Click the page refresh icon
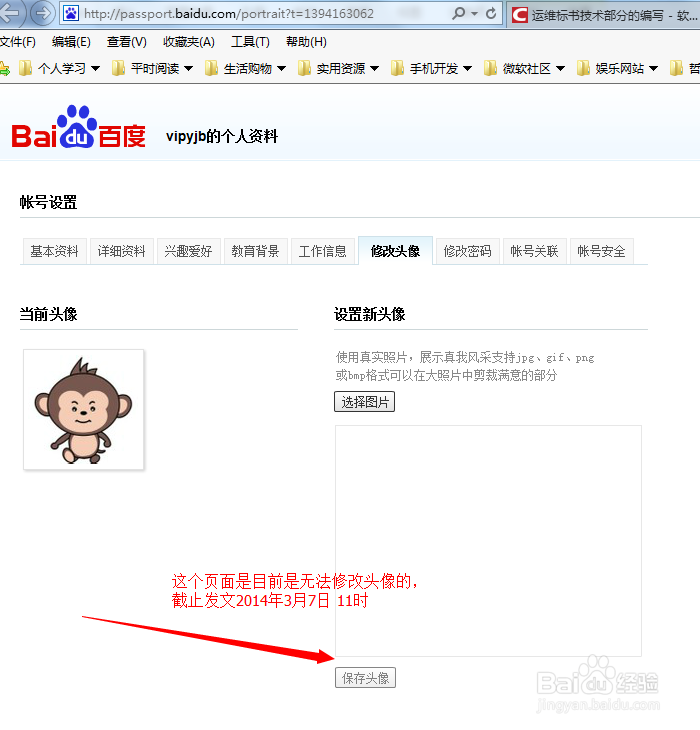Viewport: 700px width, 730px height. click(491, 14)
